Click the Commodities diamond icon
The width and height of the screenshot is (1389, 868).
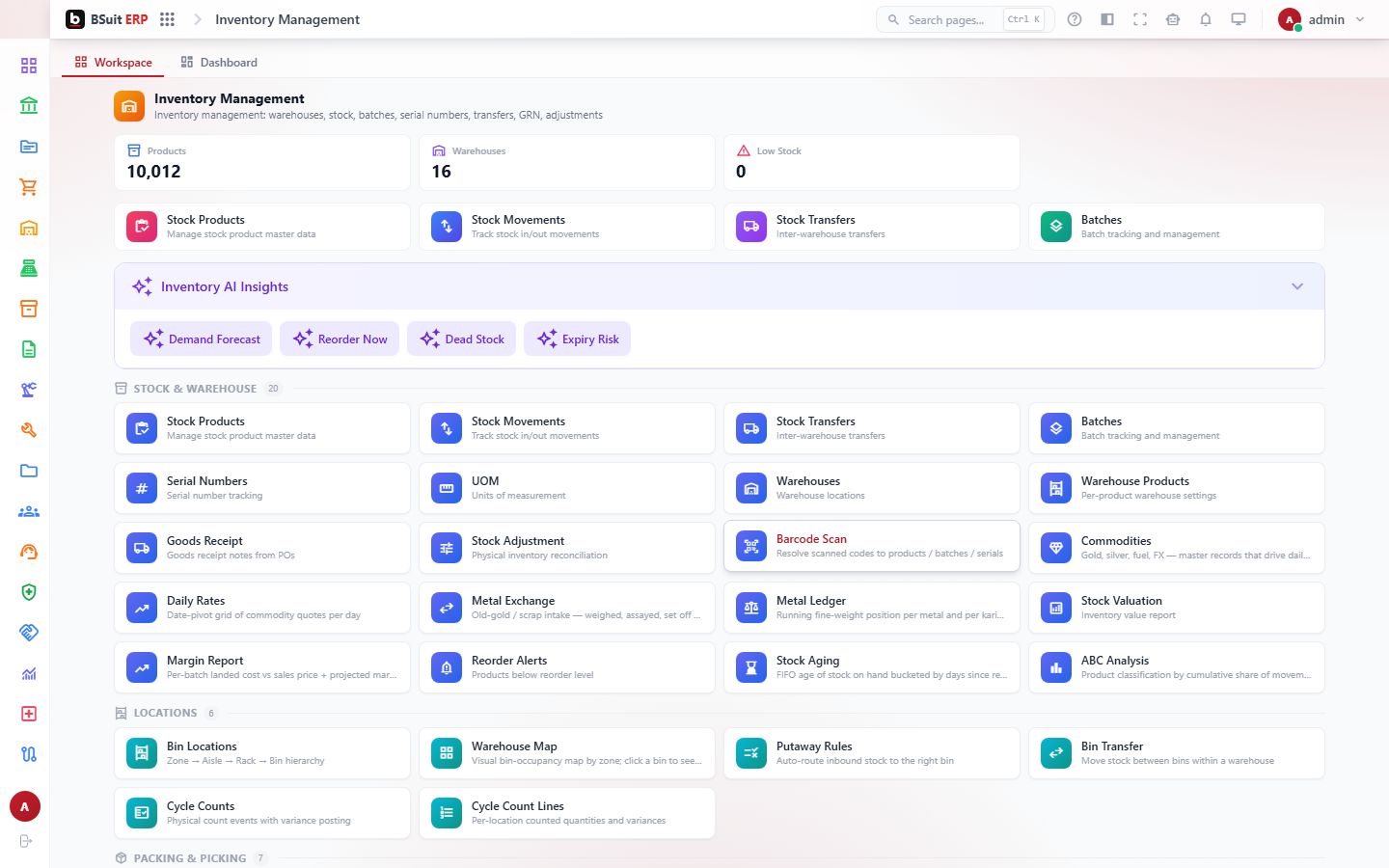tap(1056, 548)
